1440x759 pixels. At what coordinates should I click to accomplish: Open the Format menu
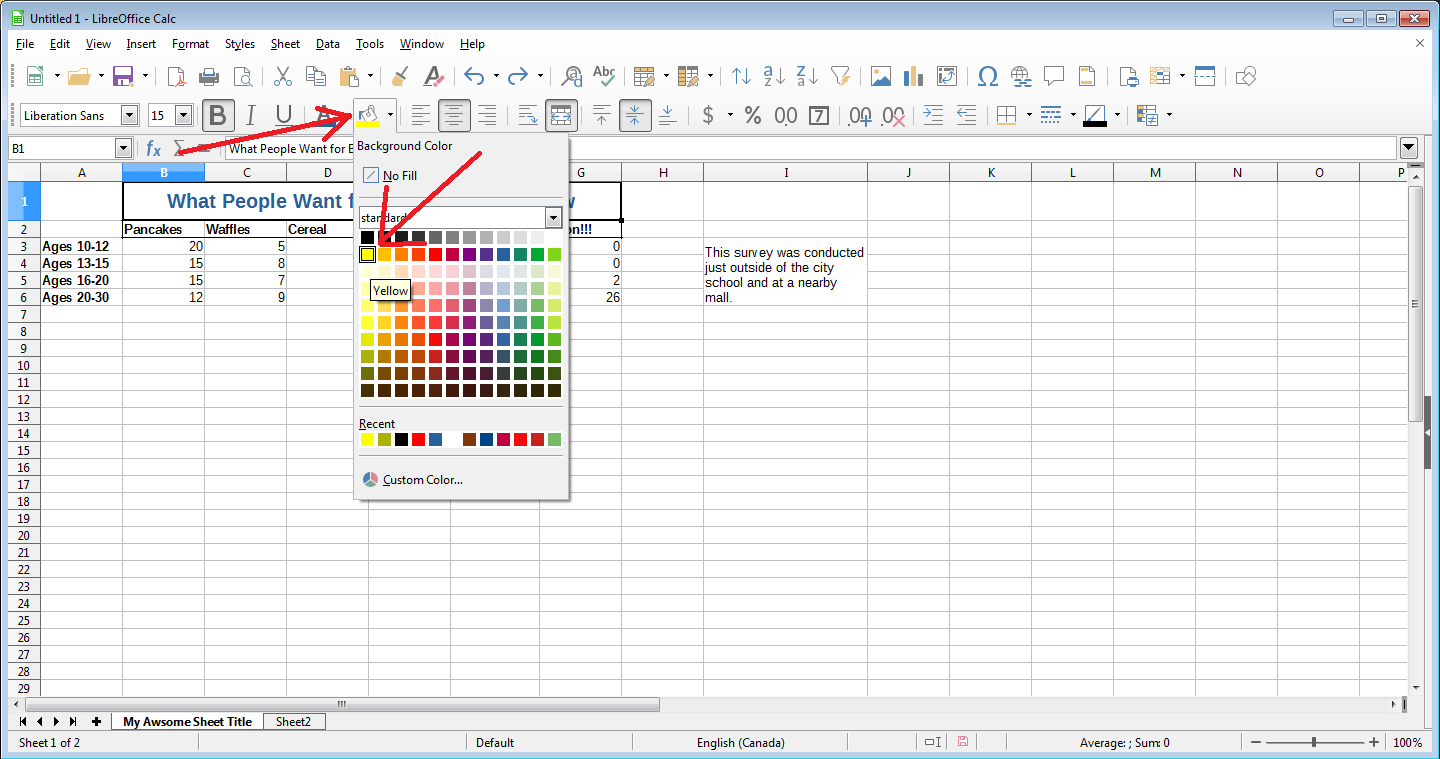click(x=190, y=44)
